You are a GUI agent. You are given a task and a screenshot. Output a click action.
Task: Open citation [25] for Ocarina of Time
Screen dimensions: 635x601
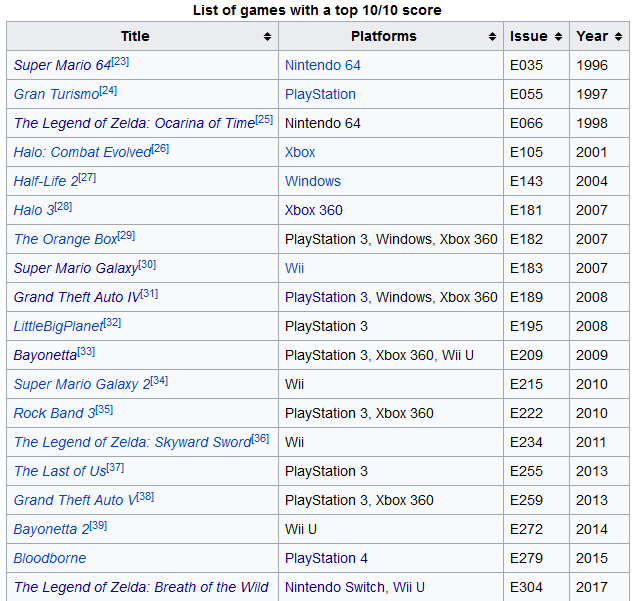[x=264, y=119]
